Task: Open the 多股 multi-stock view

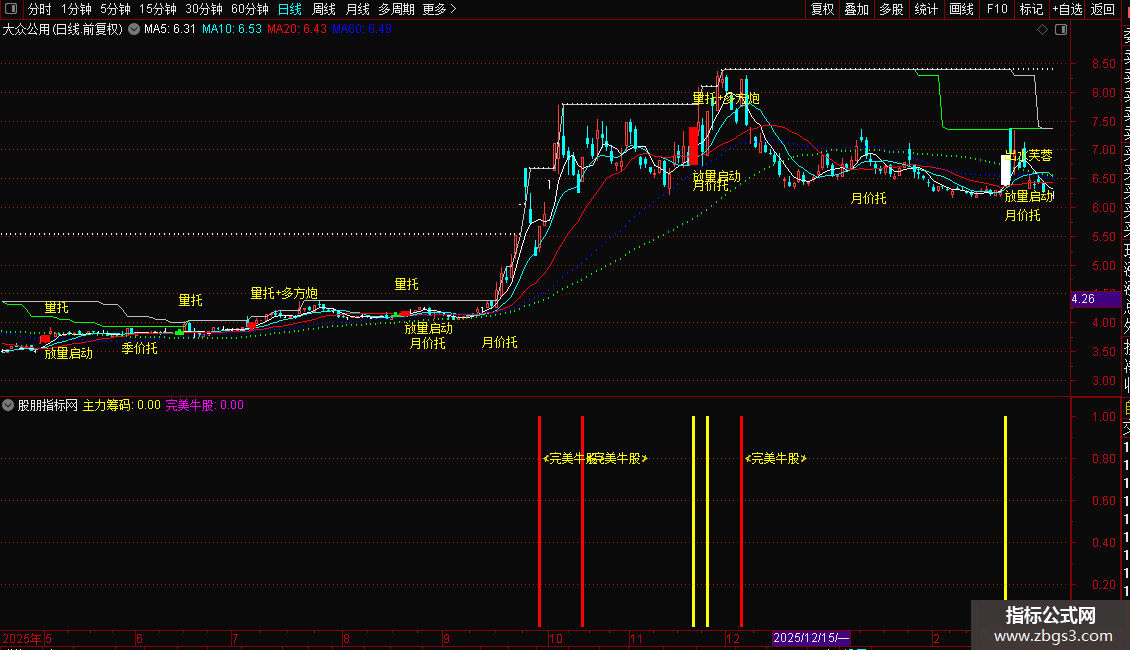Action: click(891, 9)
